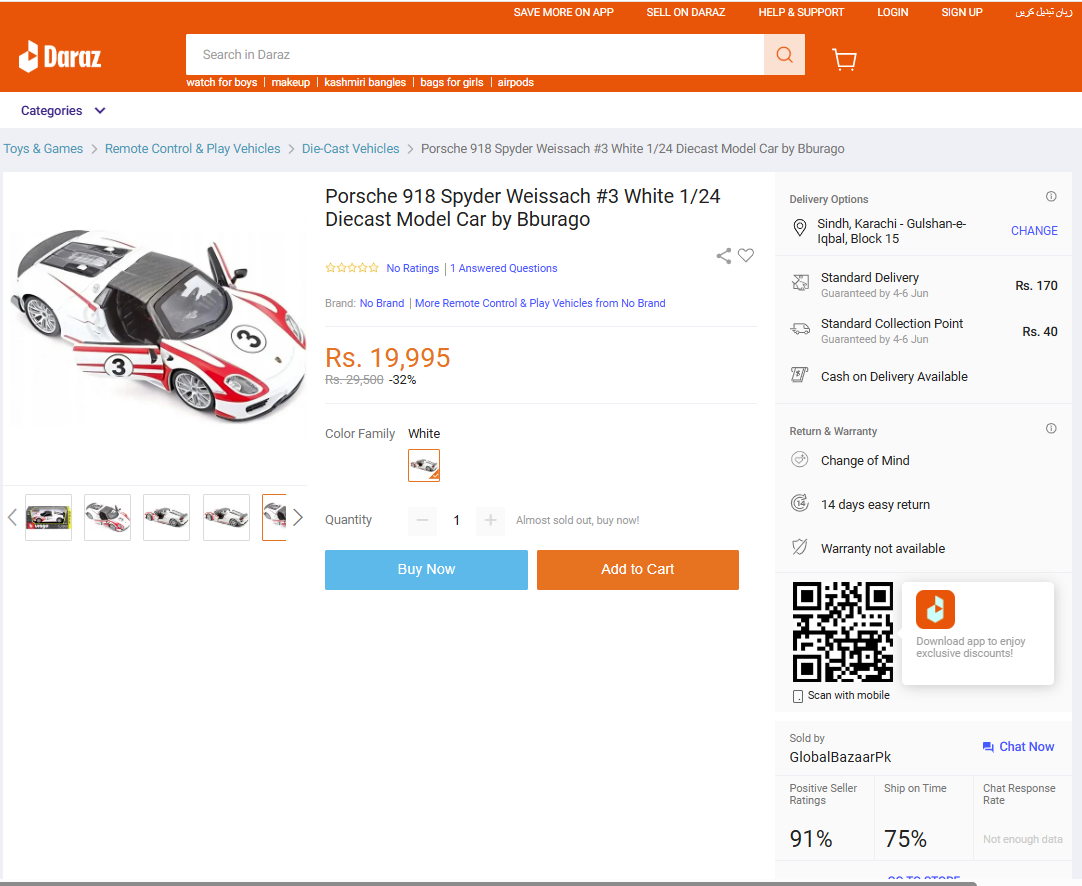This screenshot has height=886, width=1082.
Task: Open the shopping cart icon
Action: pyautogui.click(x=844, y=59)
